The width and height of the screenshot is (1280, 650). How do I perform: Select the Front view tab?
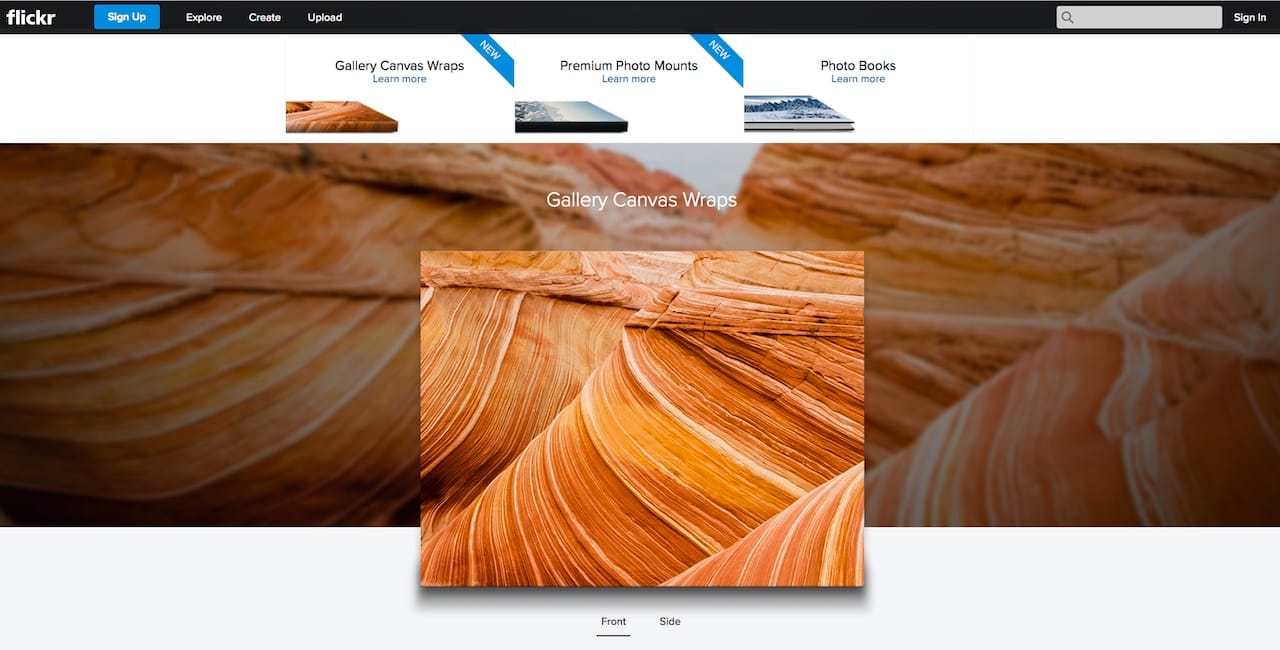[613, 621]
